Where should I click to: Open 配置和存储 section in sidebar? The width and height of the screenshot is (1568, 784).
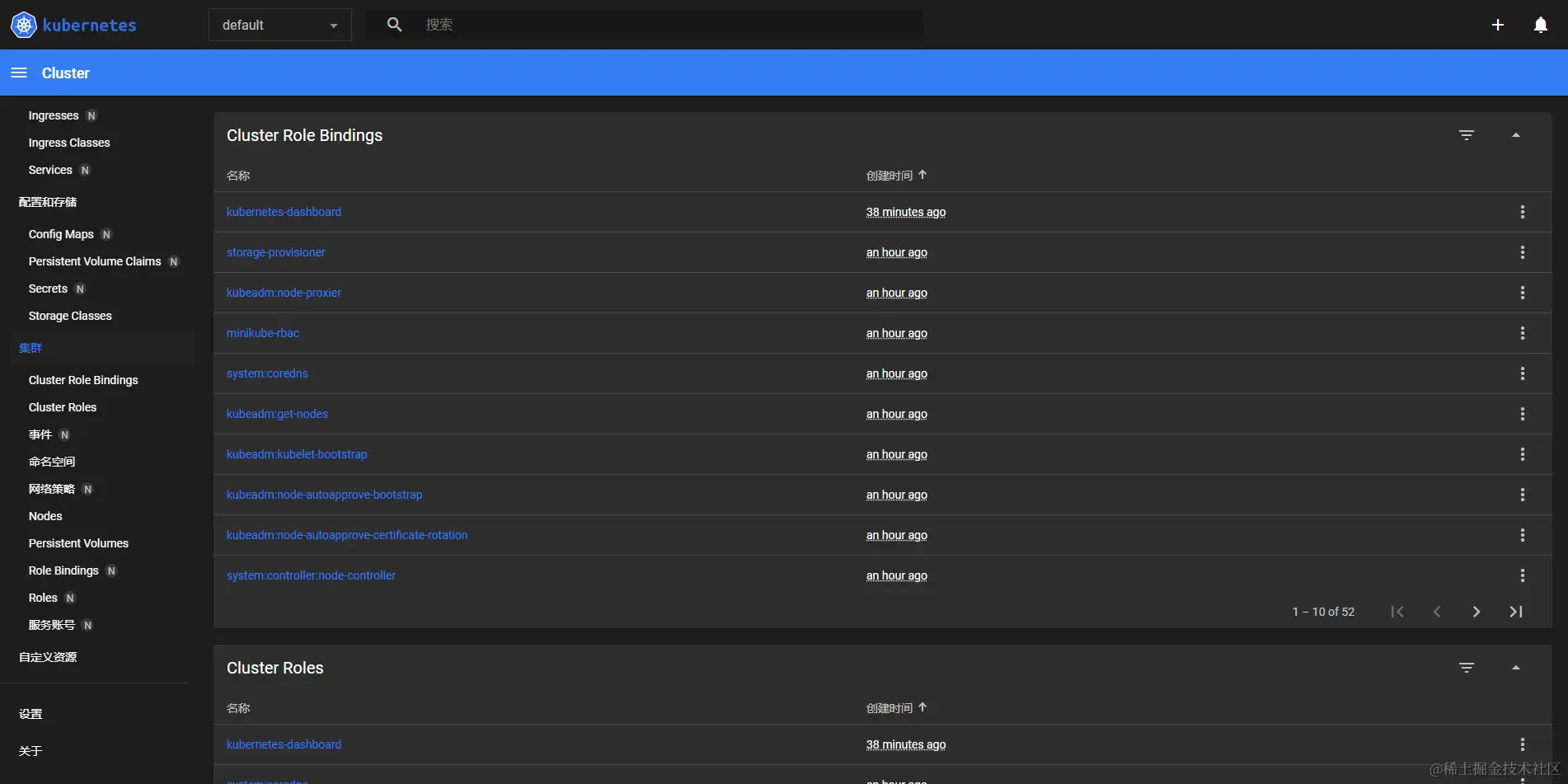pyautogui.click(x=48, y=202)
